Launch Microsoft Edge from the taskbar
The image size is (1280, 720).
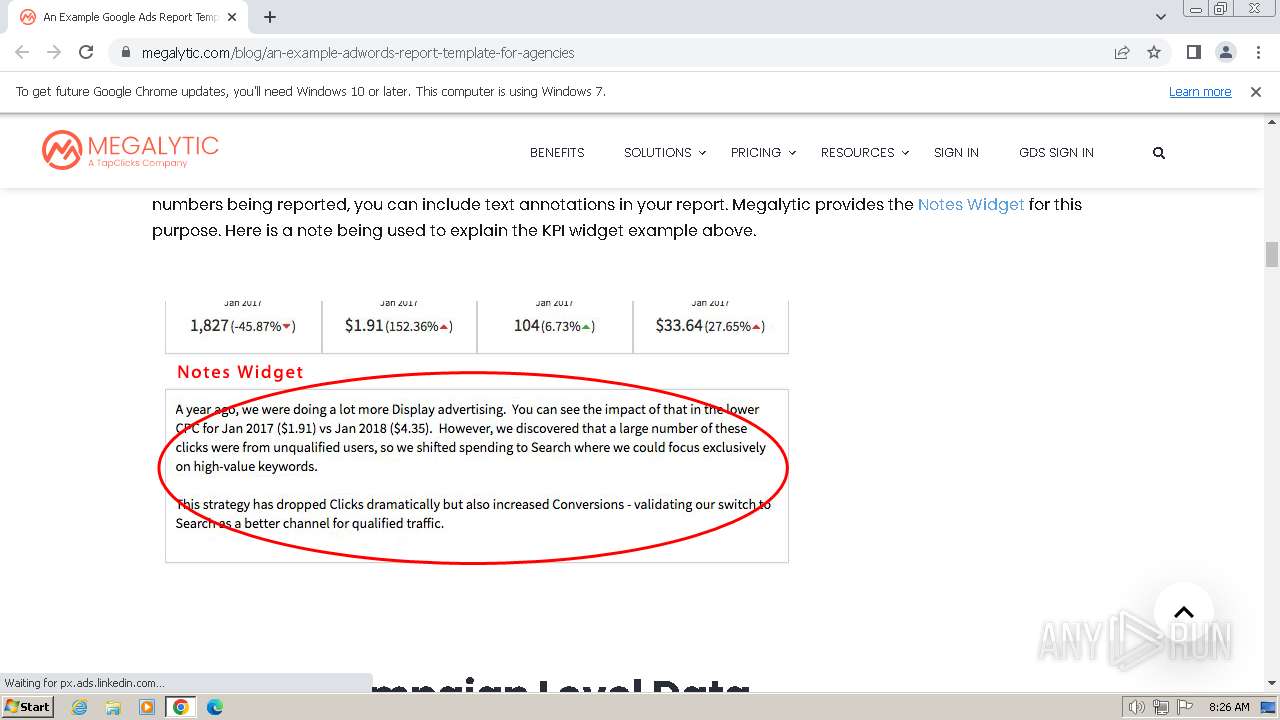[215, 707]
